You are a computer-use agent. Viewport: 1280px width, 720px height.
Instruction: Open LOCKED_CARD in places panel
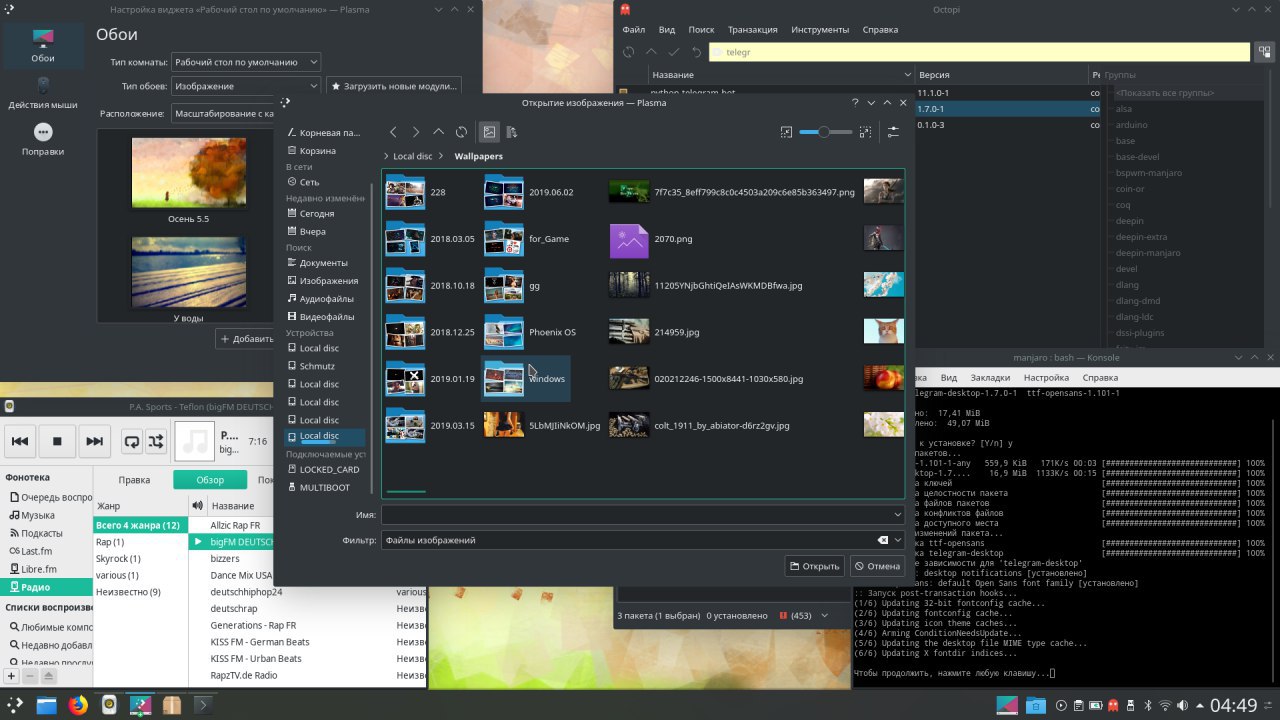click(329, 469)
